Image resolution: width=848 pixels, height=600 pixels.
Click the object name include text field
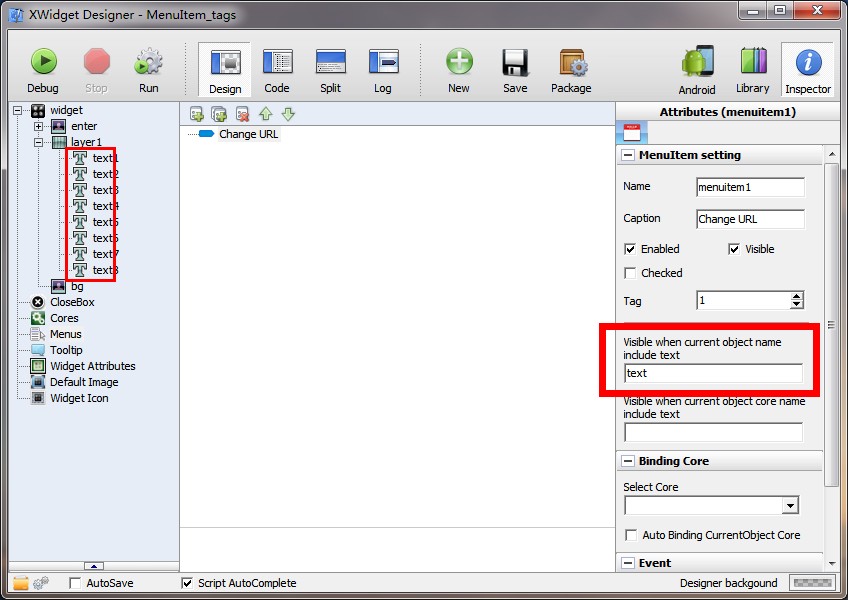click(x=713, y=373)
